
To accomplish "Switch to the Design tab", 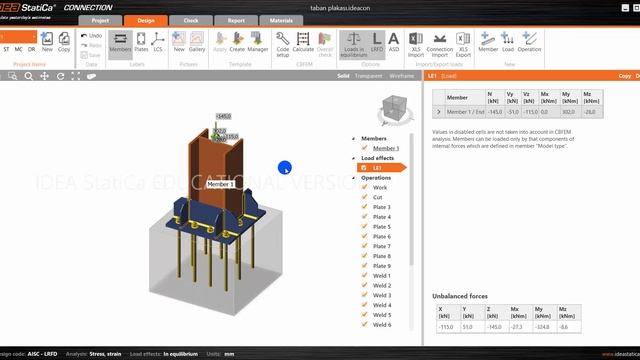I will [146, 20].
